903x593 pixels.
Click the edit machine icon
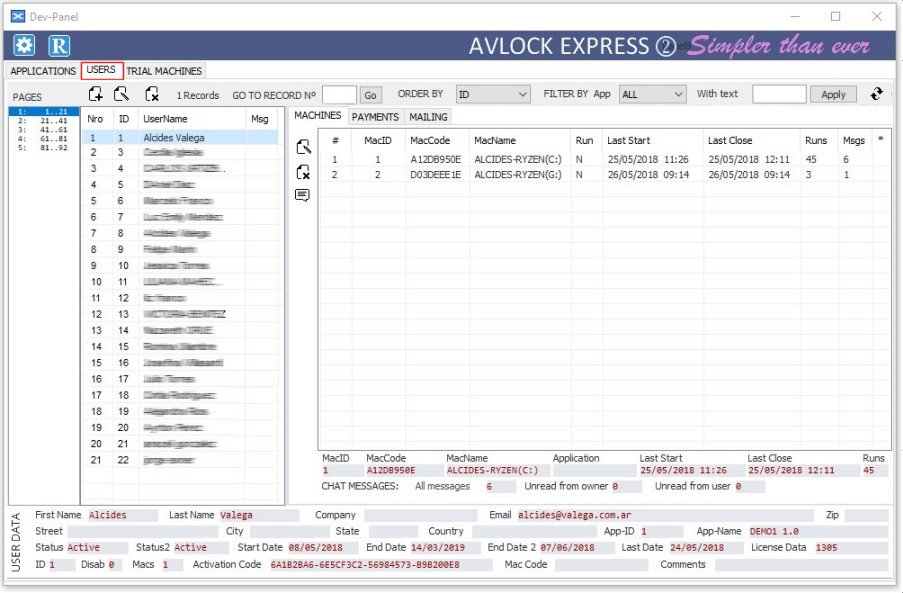point(303,147)
